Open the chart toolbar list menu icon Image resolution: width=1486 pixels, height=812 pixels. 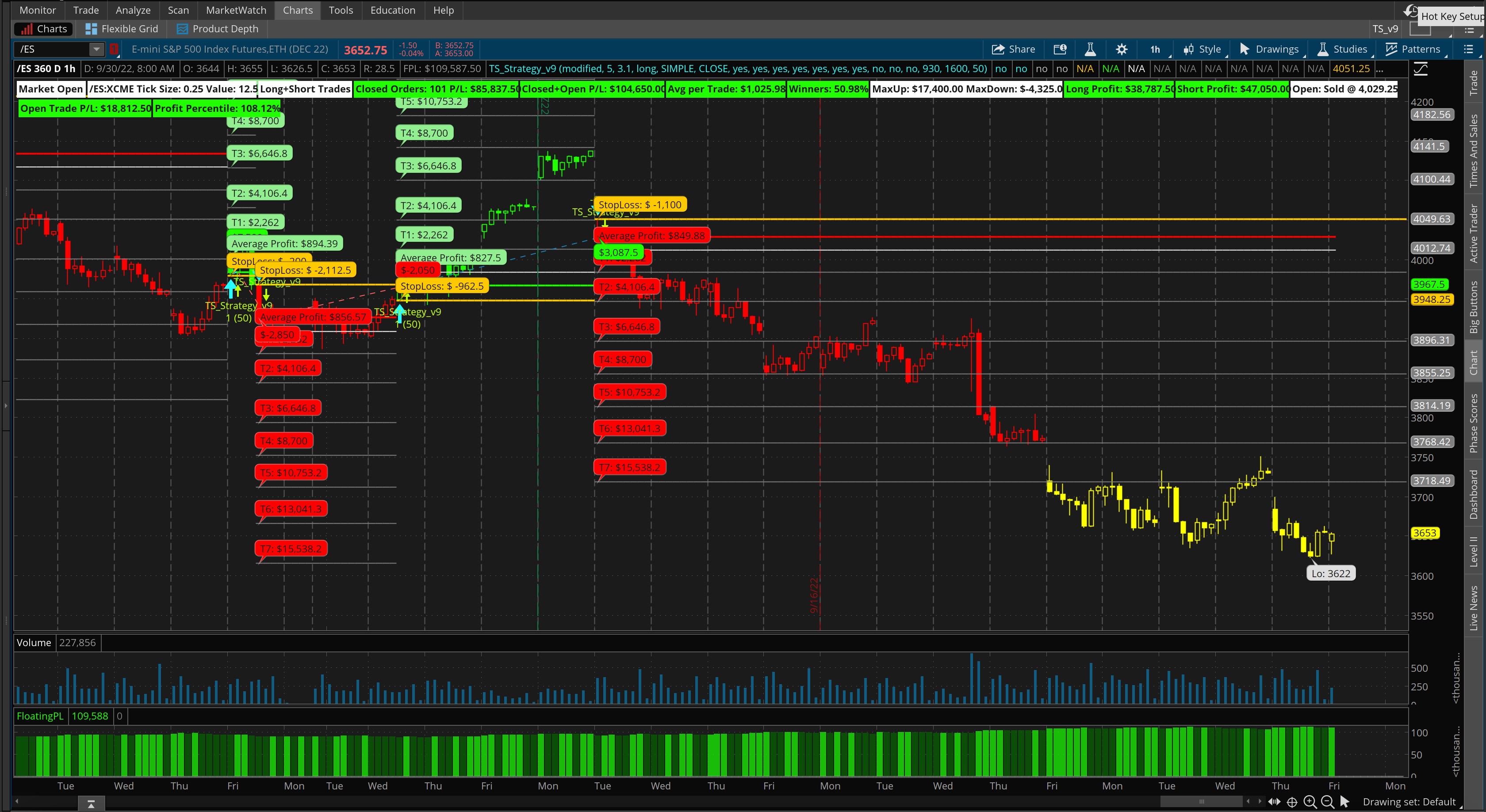1468,50
